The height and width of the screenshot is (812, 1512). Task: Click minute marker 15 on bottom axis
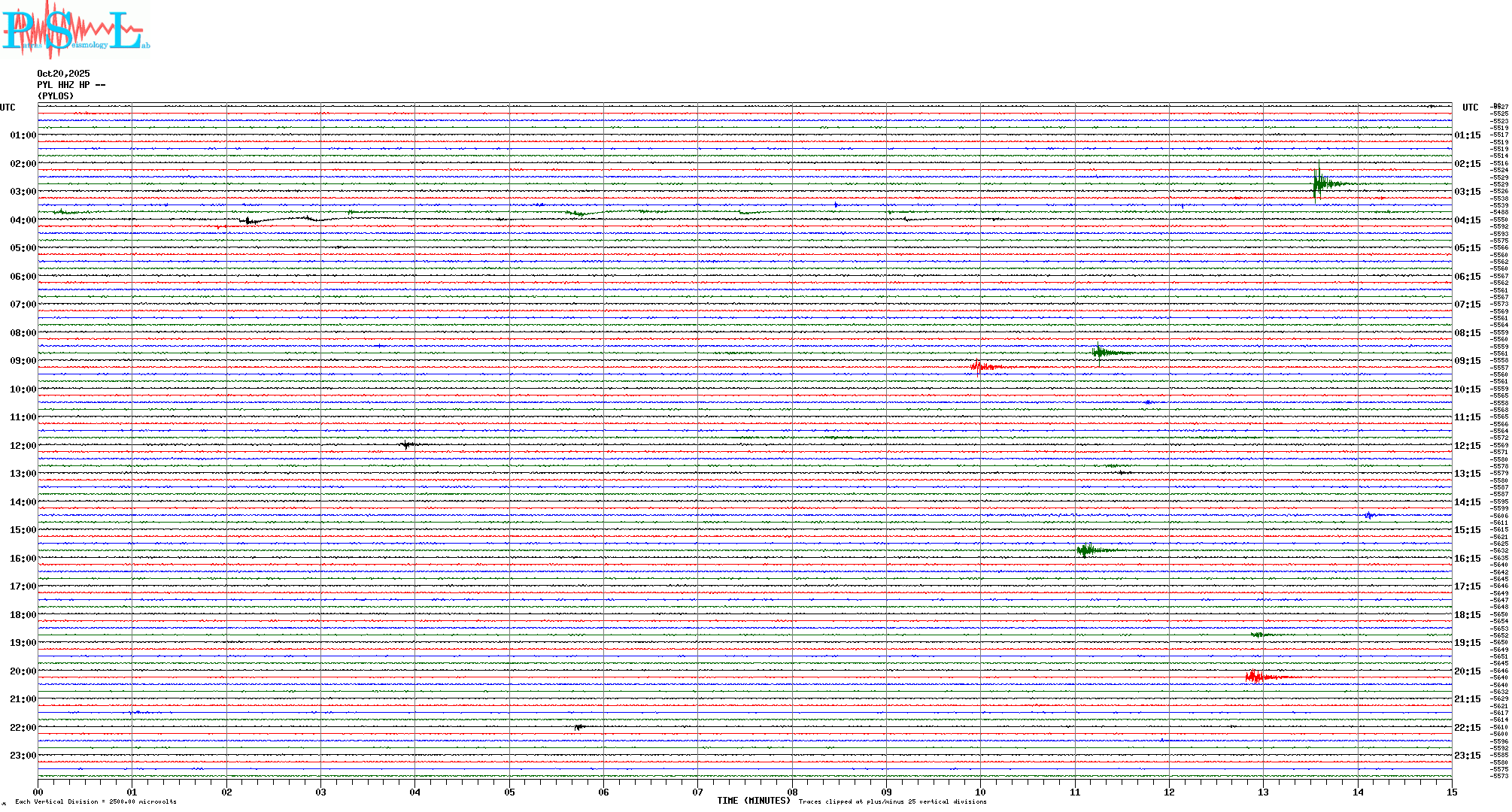click(1451, 792)
